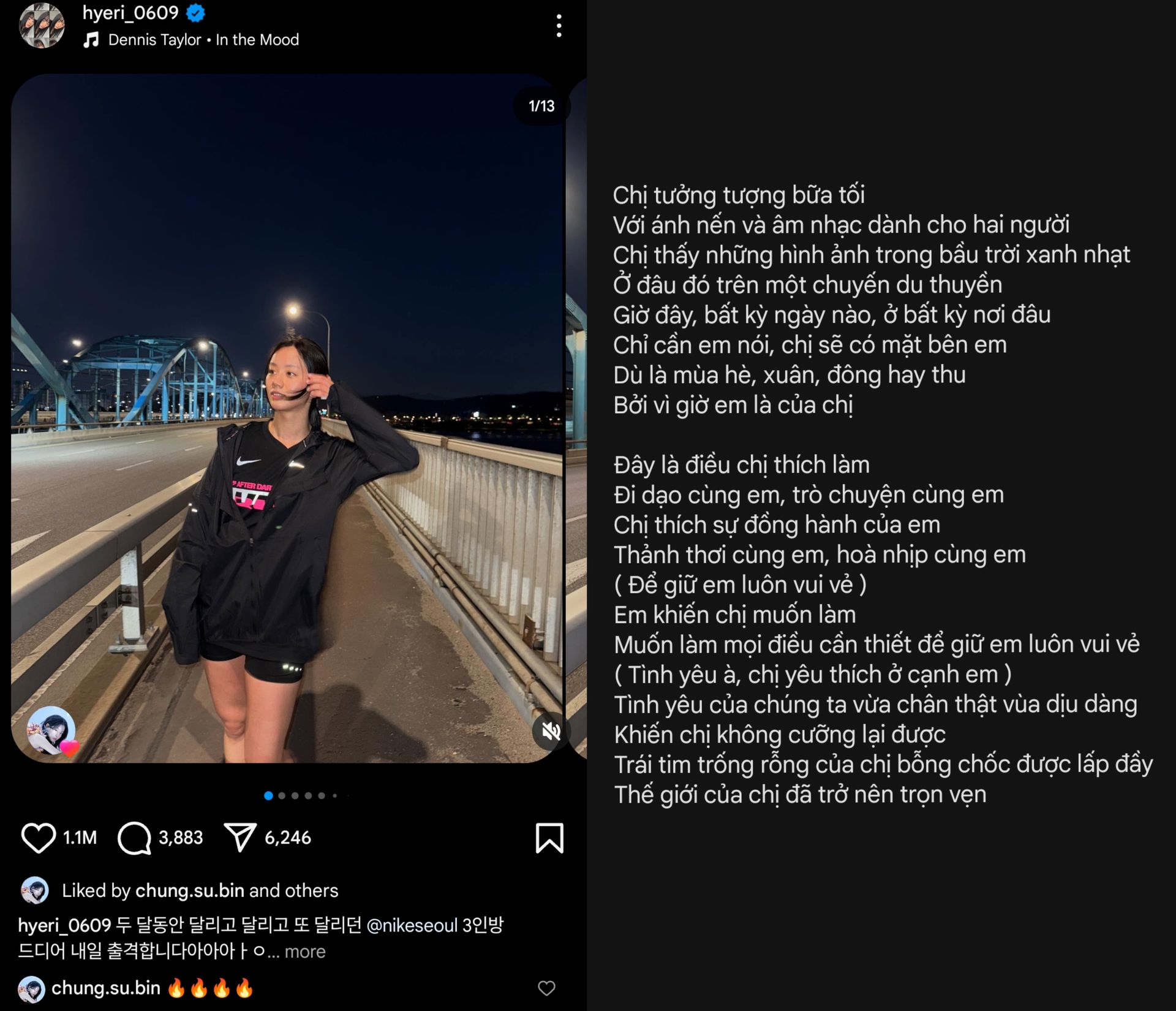The height and width of the screenshot is (1011, 1176).
Task: Open the three-dot options menu
Action: coord(559,26)
